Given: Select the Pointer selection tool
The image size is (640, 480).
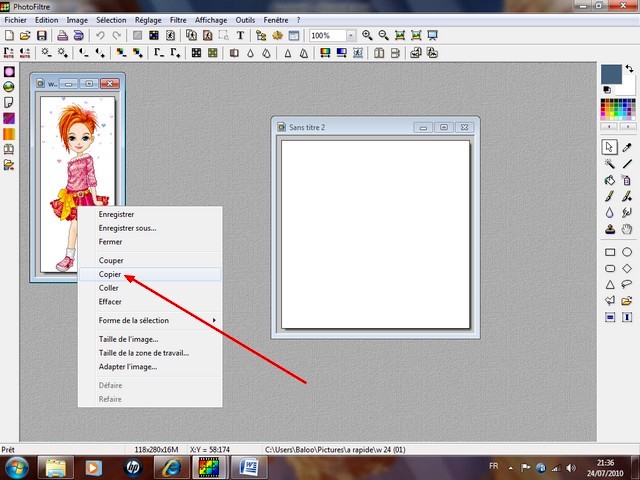Looking at the screenshot, I should pyautogui.click(x=609, y=147).
